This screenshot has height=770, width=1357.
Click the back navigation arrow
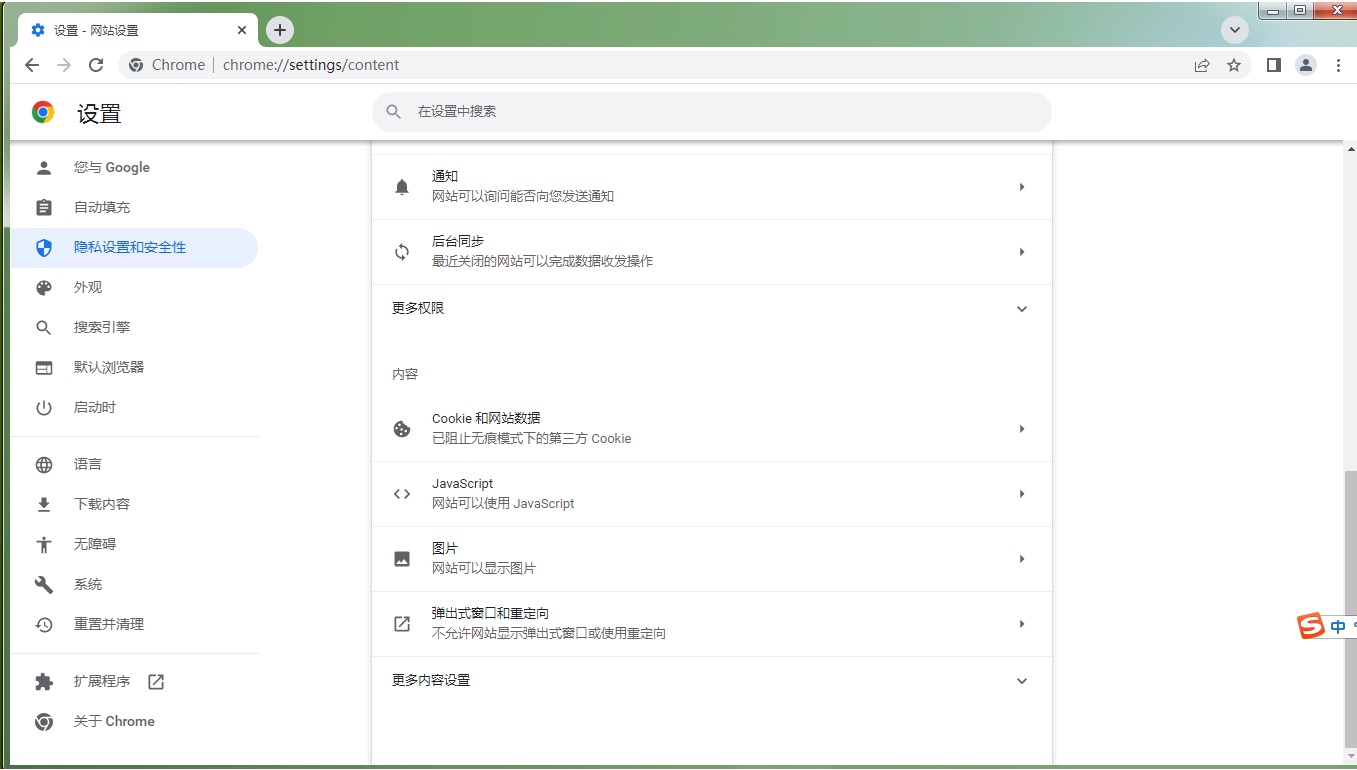[32, 65]
